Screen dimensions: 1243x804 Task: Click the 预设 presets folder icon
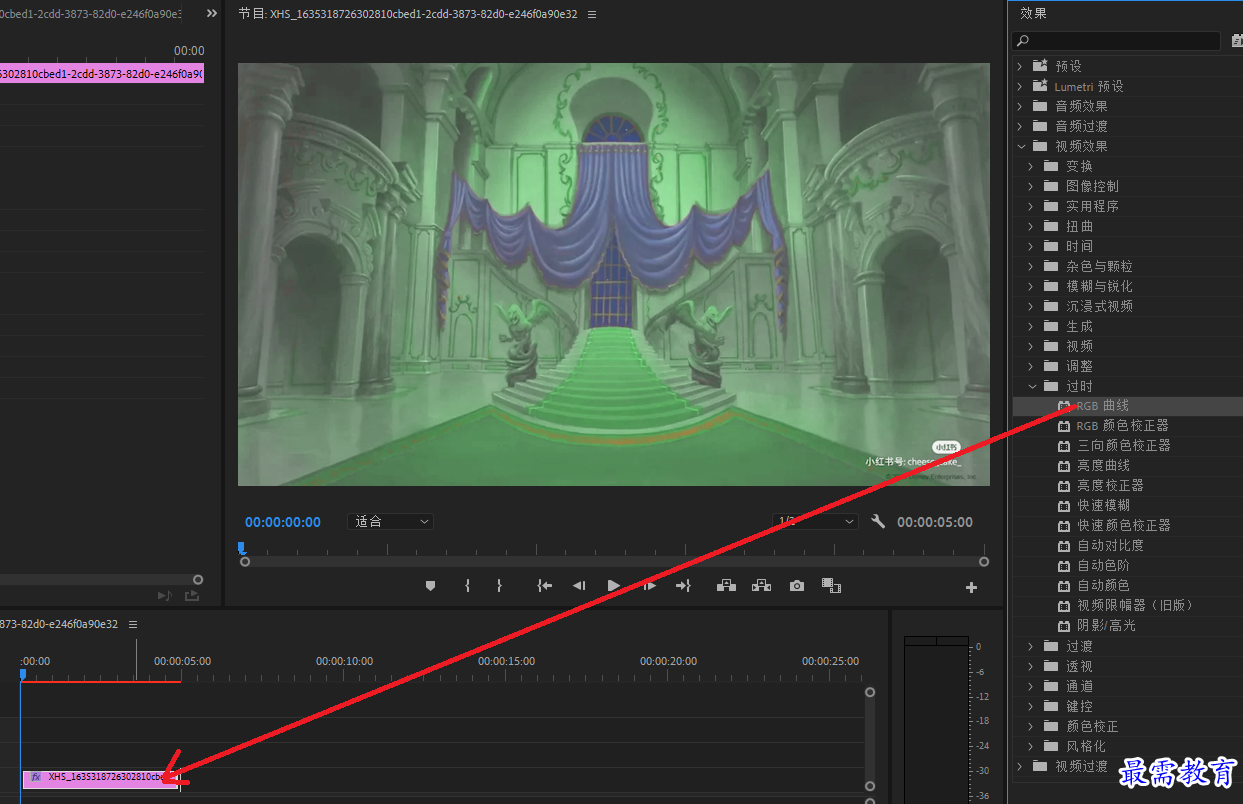tap(1040, 66)
